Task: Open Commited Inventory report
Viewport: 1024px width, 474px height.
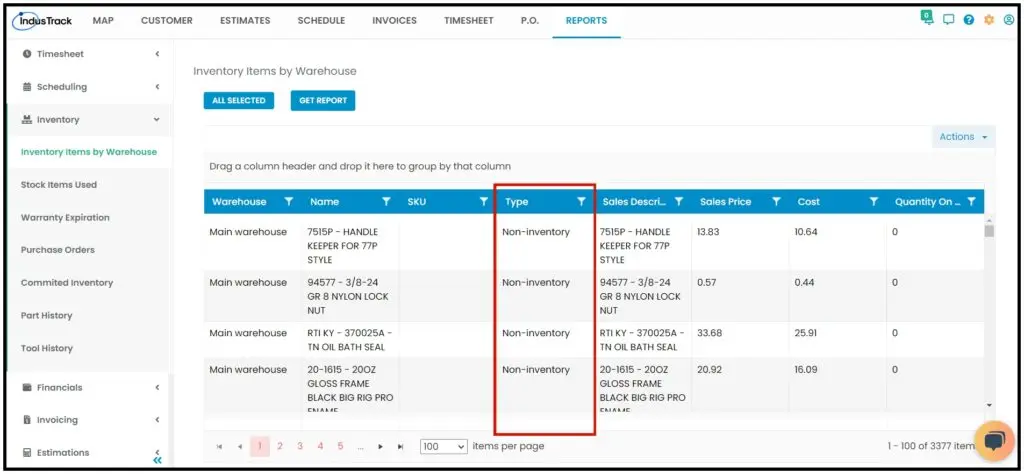Action: 67,283
